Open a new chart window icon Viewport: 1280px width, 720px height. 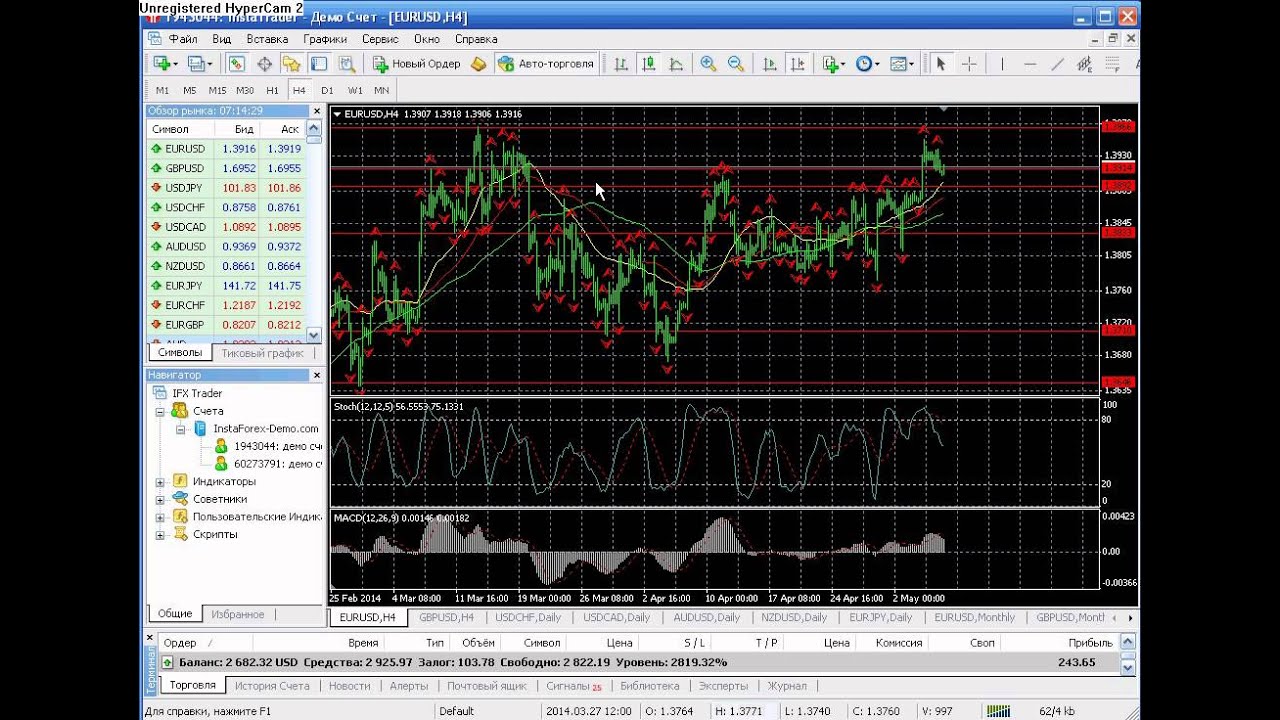[161, 63]
